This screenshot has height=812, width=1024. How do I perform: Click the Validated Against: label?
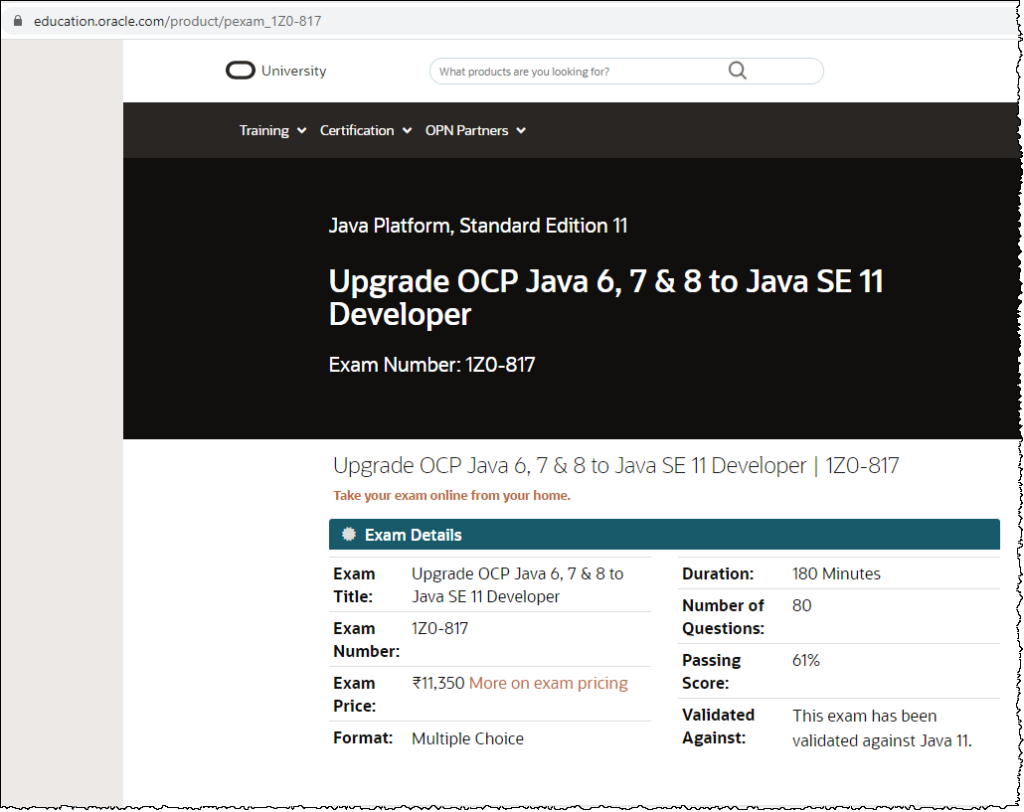[x=718, y=726]
